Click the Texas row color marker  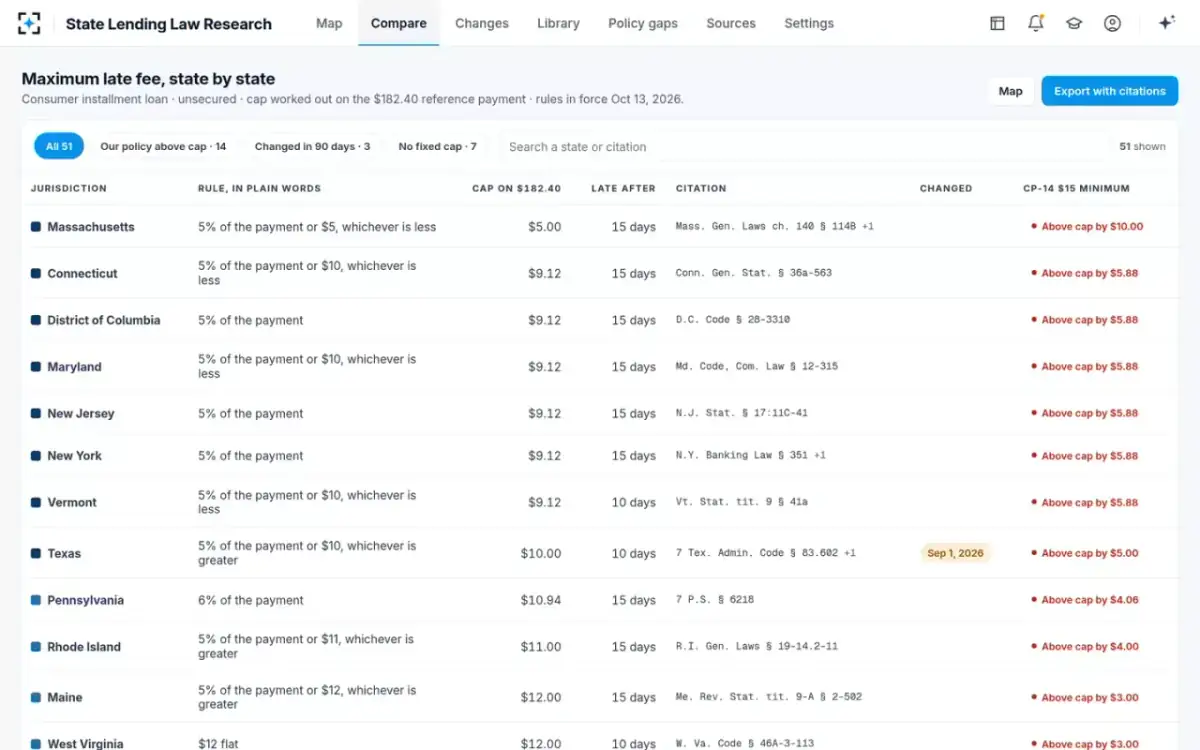coord(36,553)
